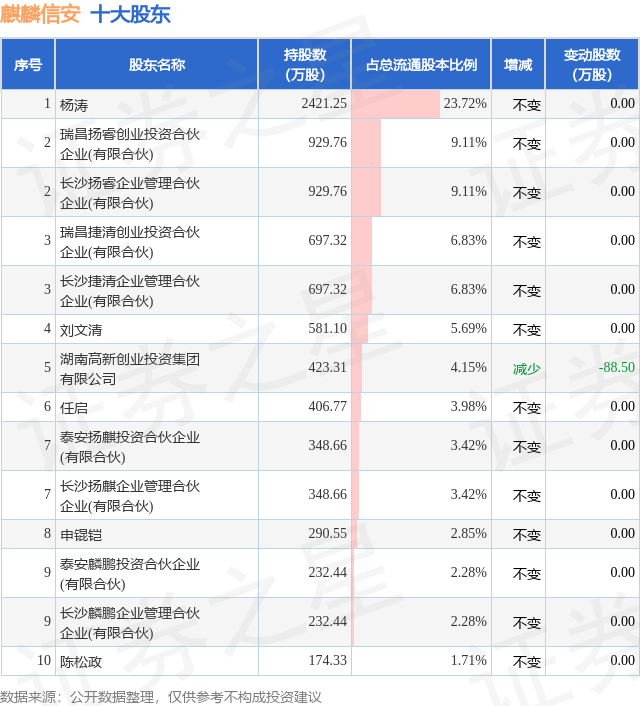The width and height of the screenshot is (640, 706).
Task: Click 不变 in the 陈松政 row
Action: (527, 661)
